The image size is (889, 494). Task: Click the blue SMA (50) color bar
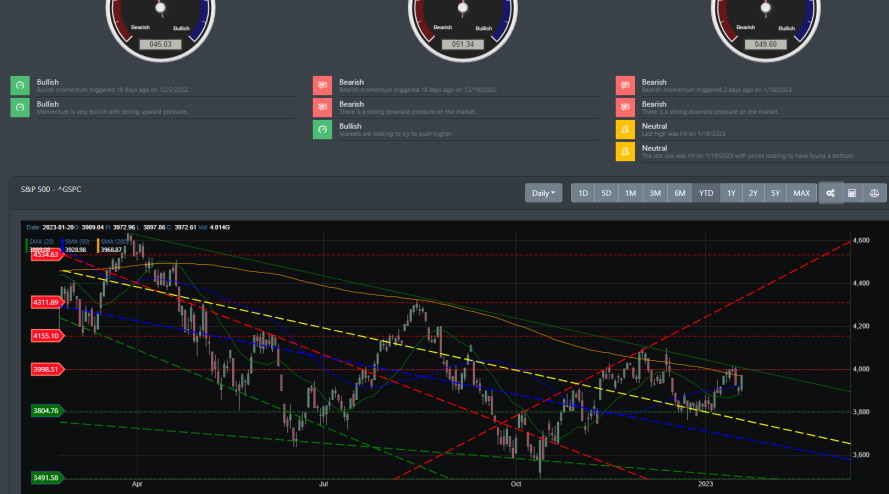pyautogui.click(x=62, y=245)
